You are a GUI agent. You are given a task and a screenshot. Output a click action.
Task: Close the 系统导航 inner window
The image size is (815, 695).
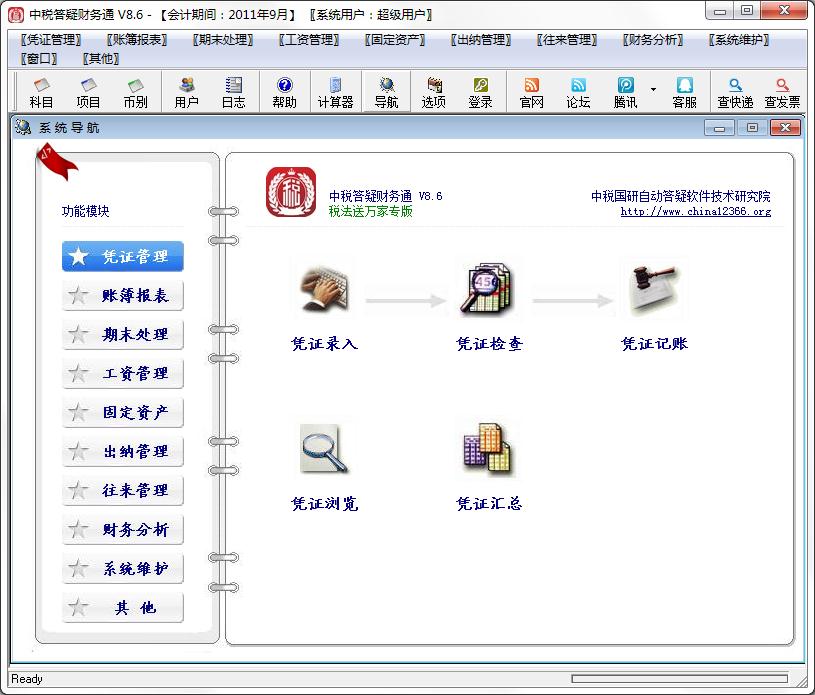(x=785, y=127)
